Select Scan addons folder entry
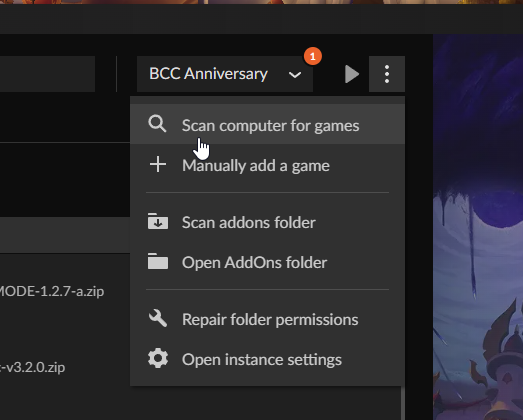 (268, 222)
